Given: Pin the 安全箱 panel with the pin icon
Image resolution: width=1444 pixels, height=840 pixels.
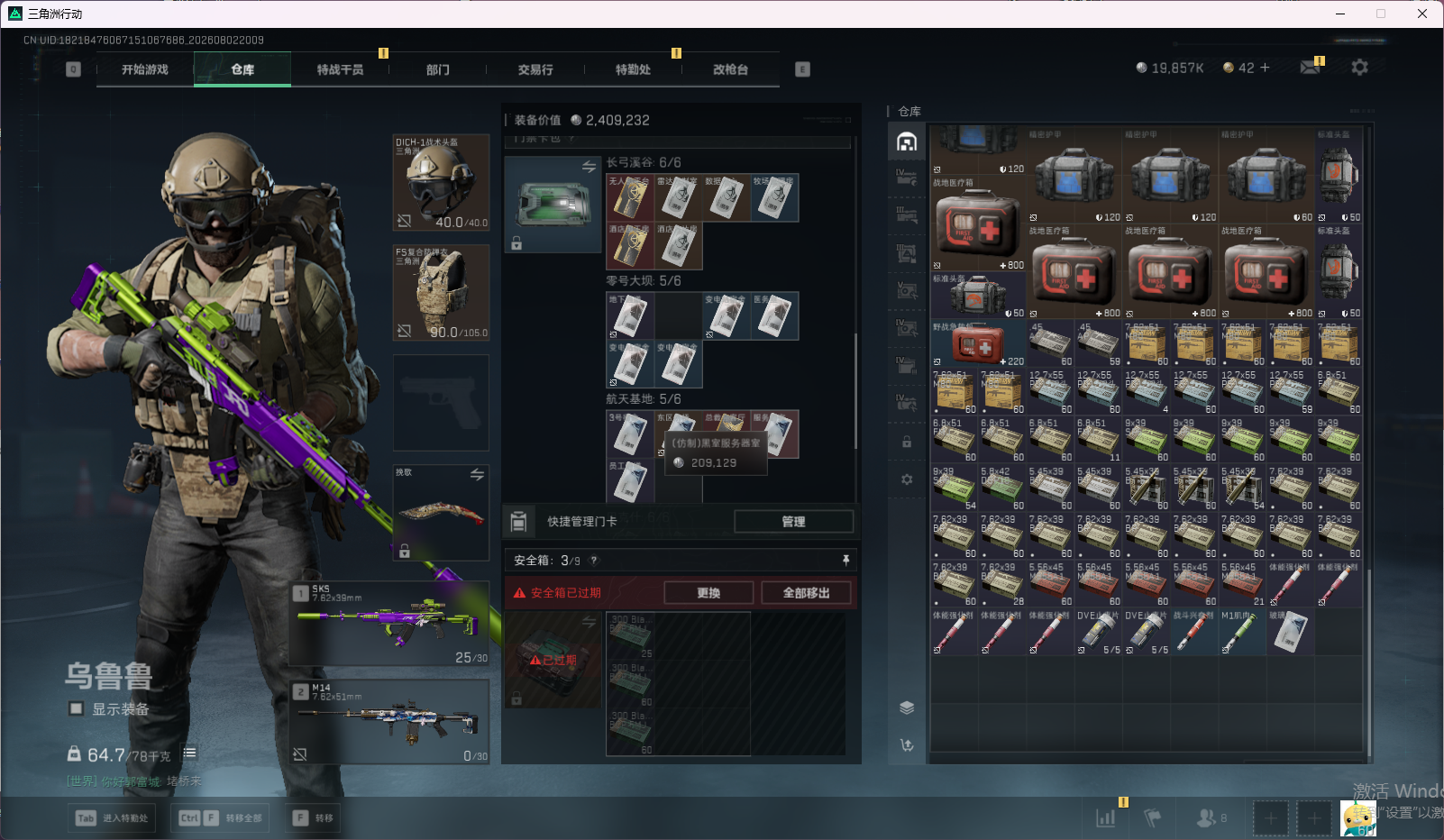Looking at the screenshot, I should coord(845,561).
